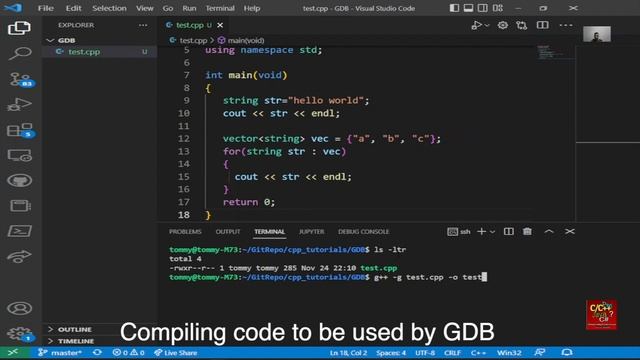The width and height of the screenshot is (640, 360).
Task: Toggle secondary side bar layout button
Action: pos(483,8)
